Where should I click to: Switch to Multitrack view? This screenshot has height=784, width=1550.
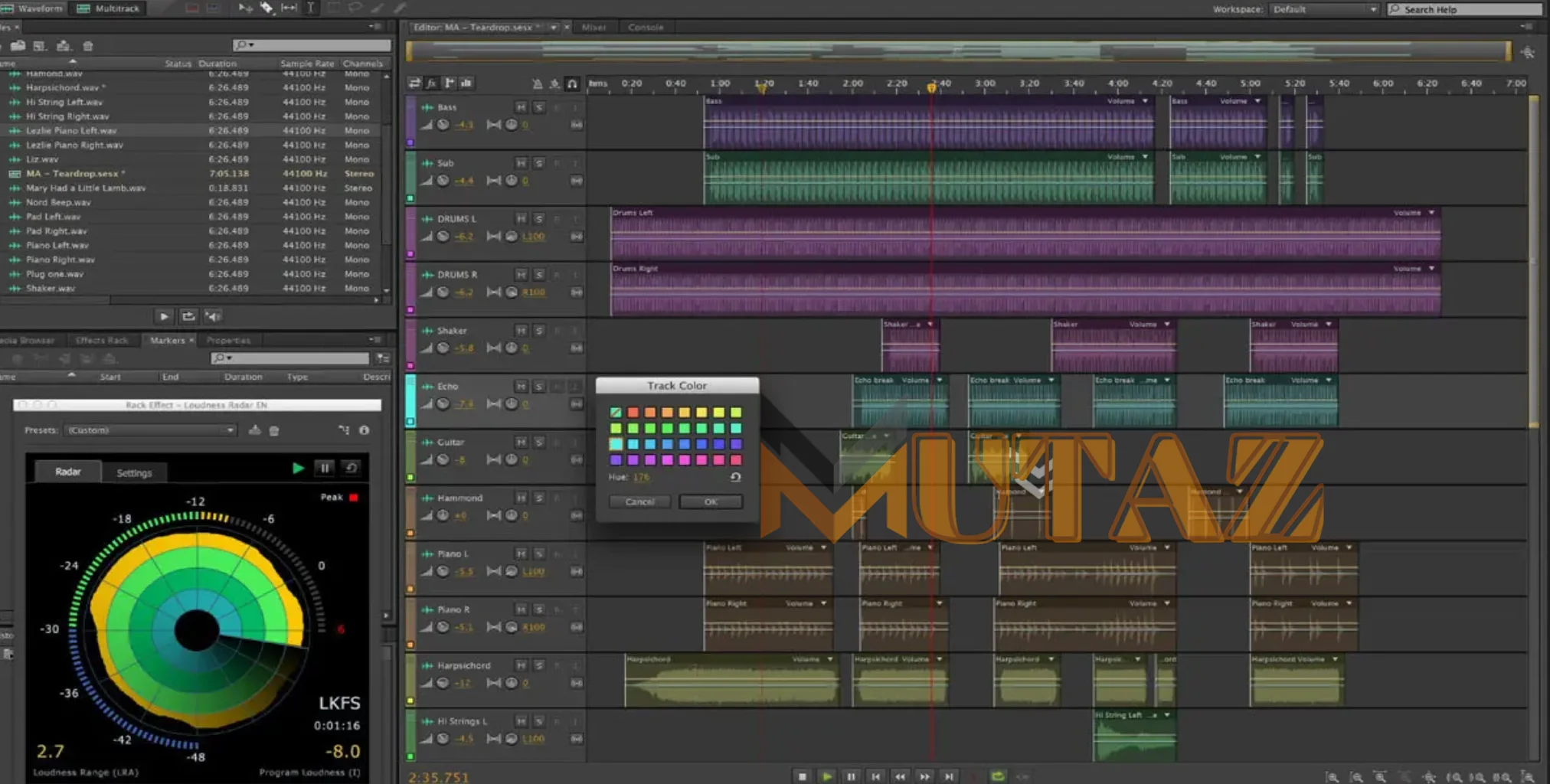coord(109,8)
